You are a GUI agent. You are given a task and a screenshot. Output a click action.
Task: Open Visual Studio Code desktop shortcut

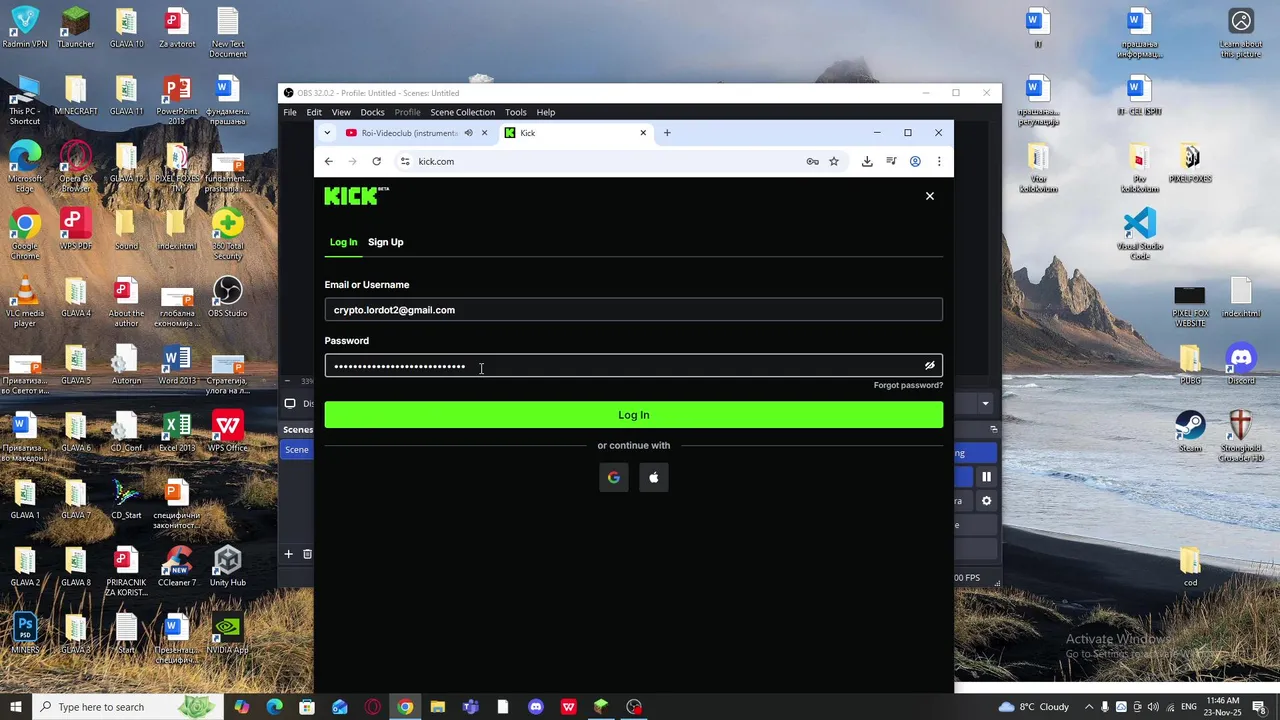coord(1140,234)
